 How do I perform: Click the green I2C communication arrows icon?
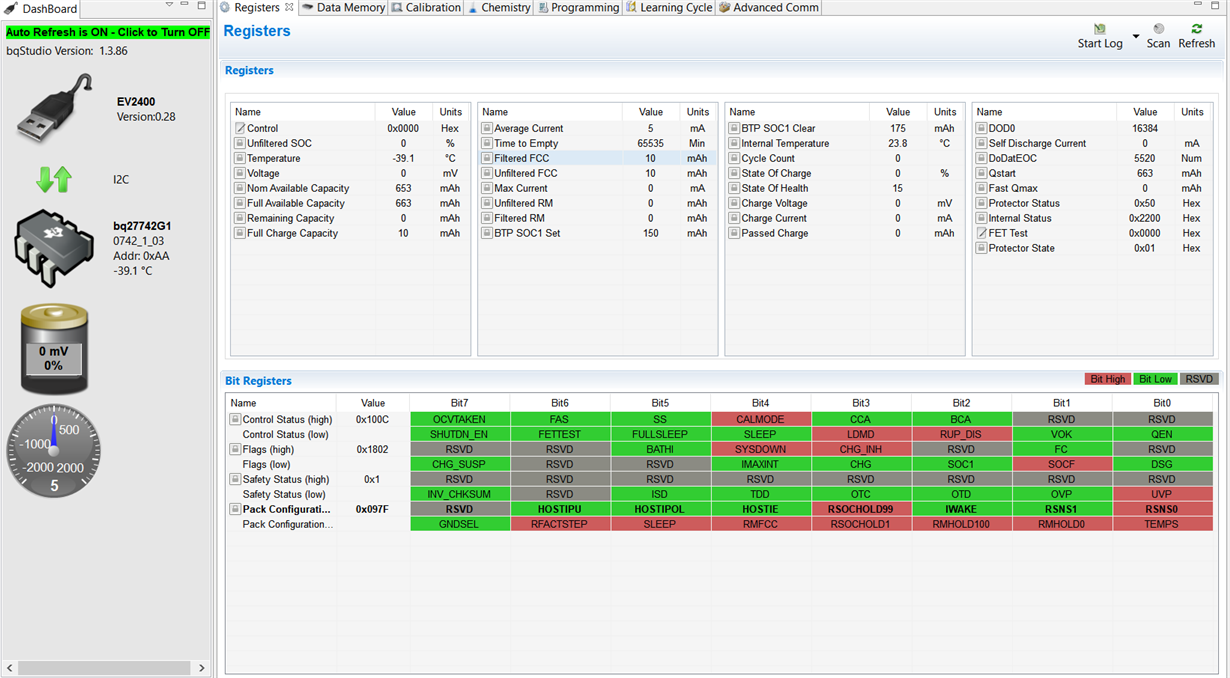coord(54,180)
